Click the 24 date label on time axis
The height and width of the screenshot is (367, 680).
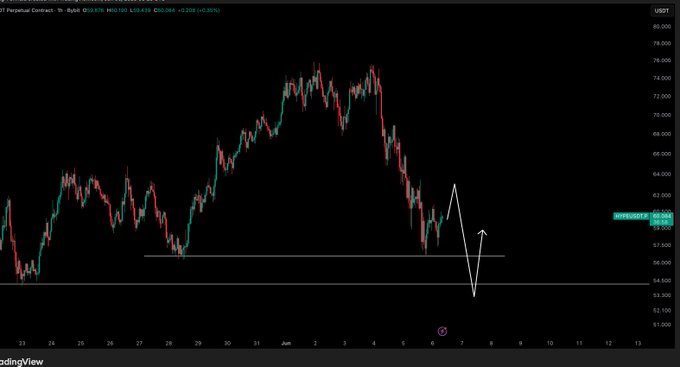pyautogui.click(x=51, y=343)
